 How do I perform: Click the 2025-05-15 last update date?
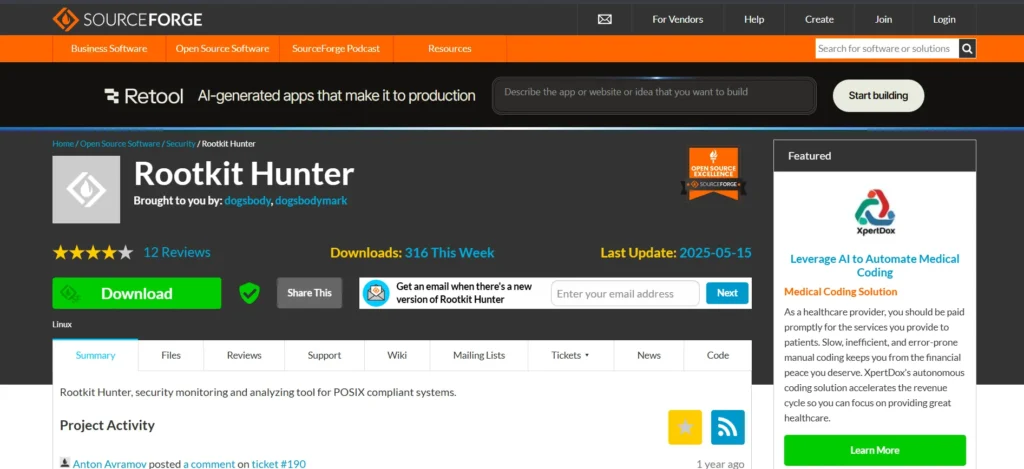click(x=716, y=253)
